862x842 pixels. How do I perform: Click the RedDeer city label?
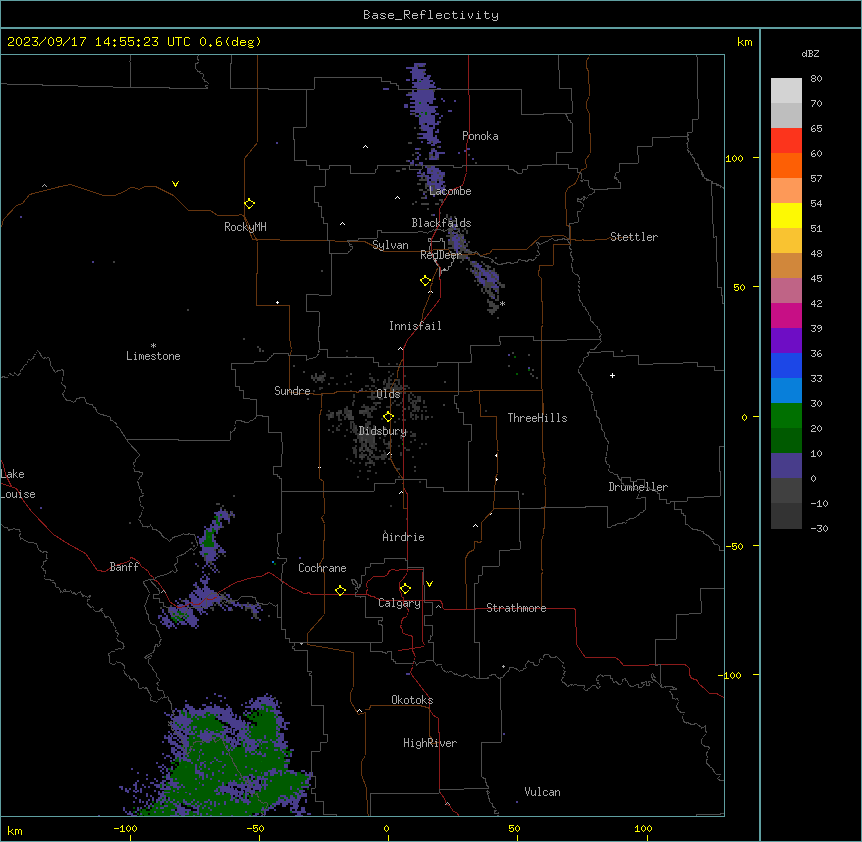pos(441,255)
